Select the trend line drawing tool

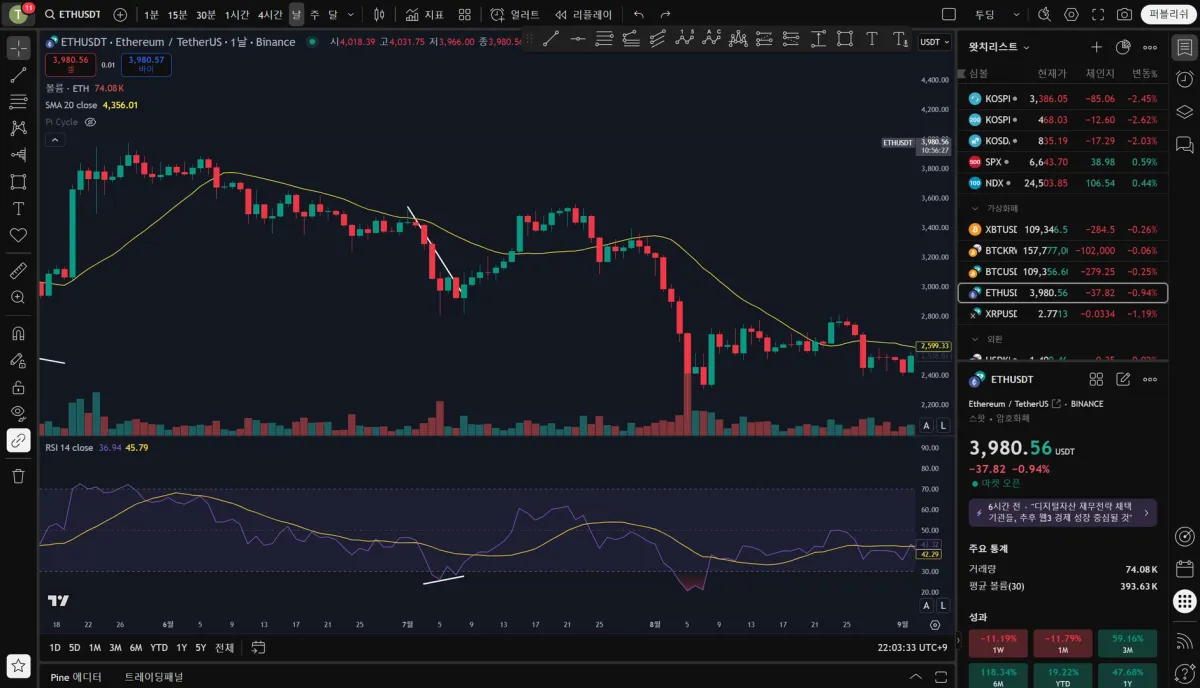coord(18,75)
